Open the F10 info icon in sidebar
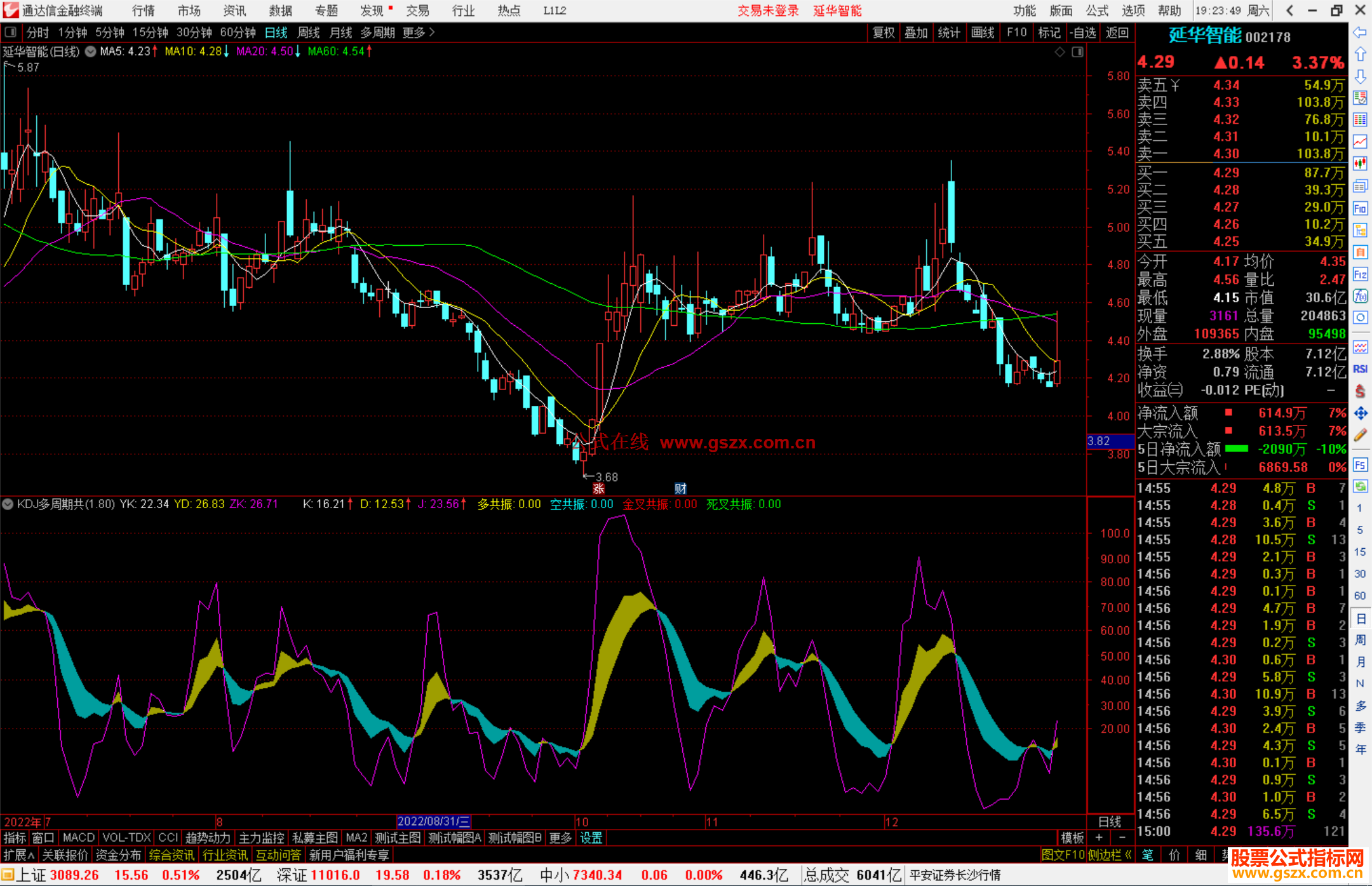This screenshot has width=1372, height=886. click(x=1360, y=208)
